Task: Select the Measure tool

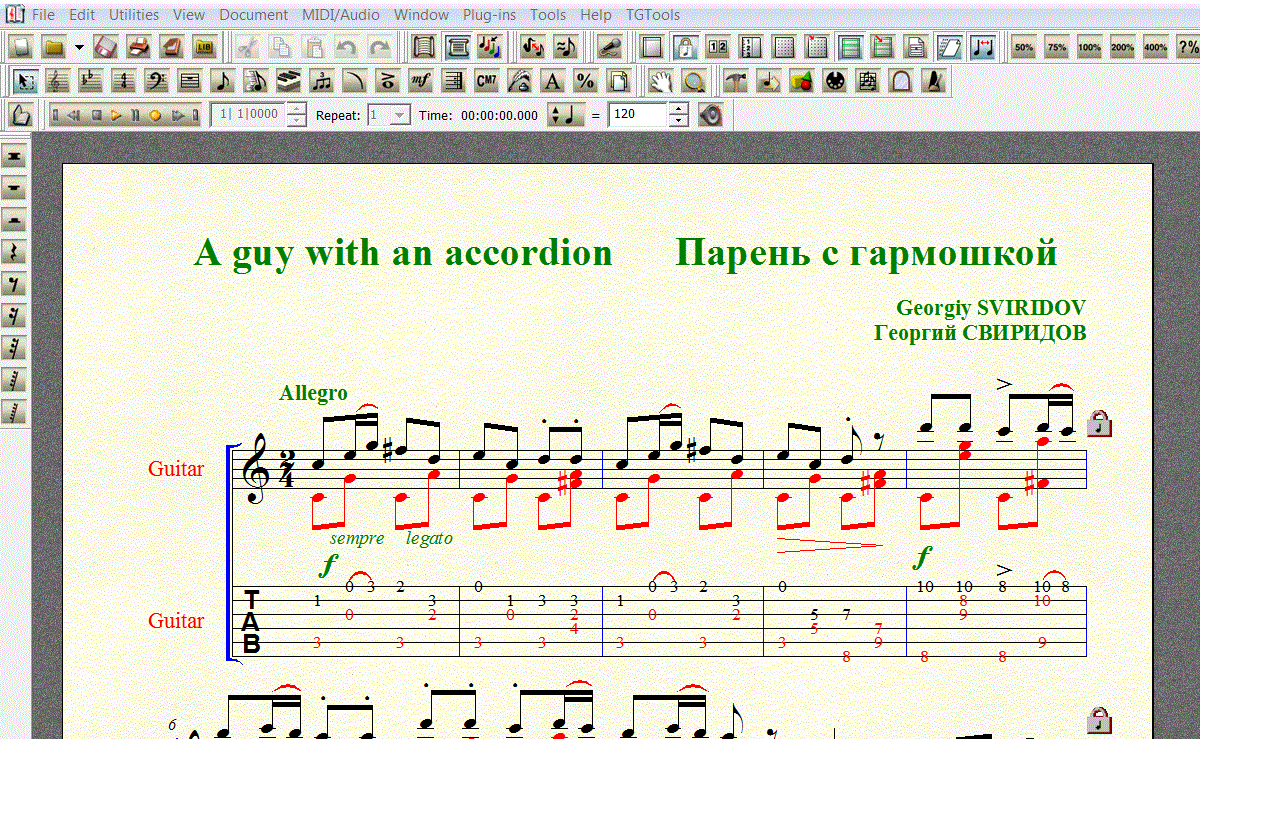Action: point(189,81)
